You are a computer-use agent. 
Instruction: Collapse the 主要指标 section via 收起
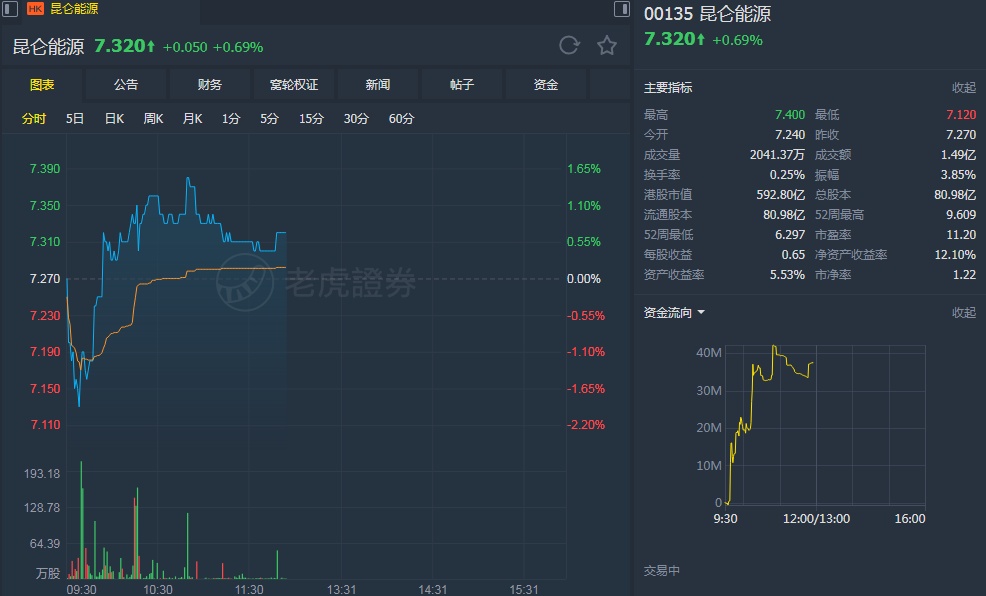(963, 88)
